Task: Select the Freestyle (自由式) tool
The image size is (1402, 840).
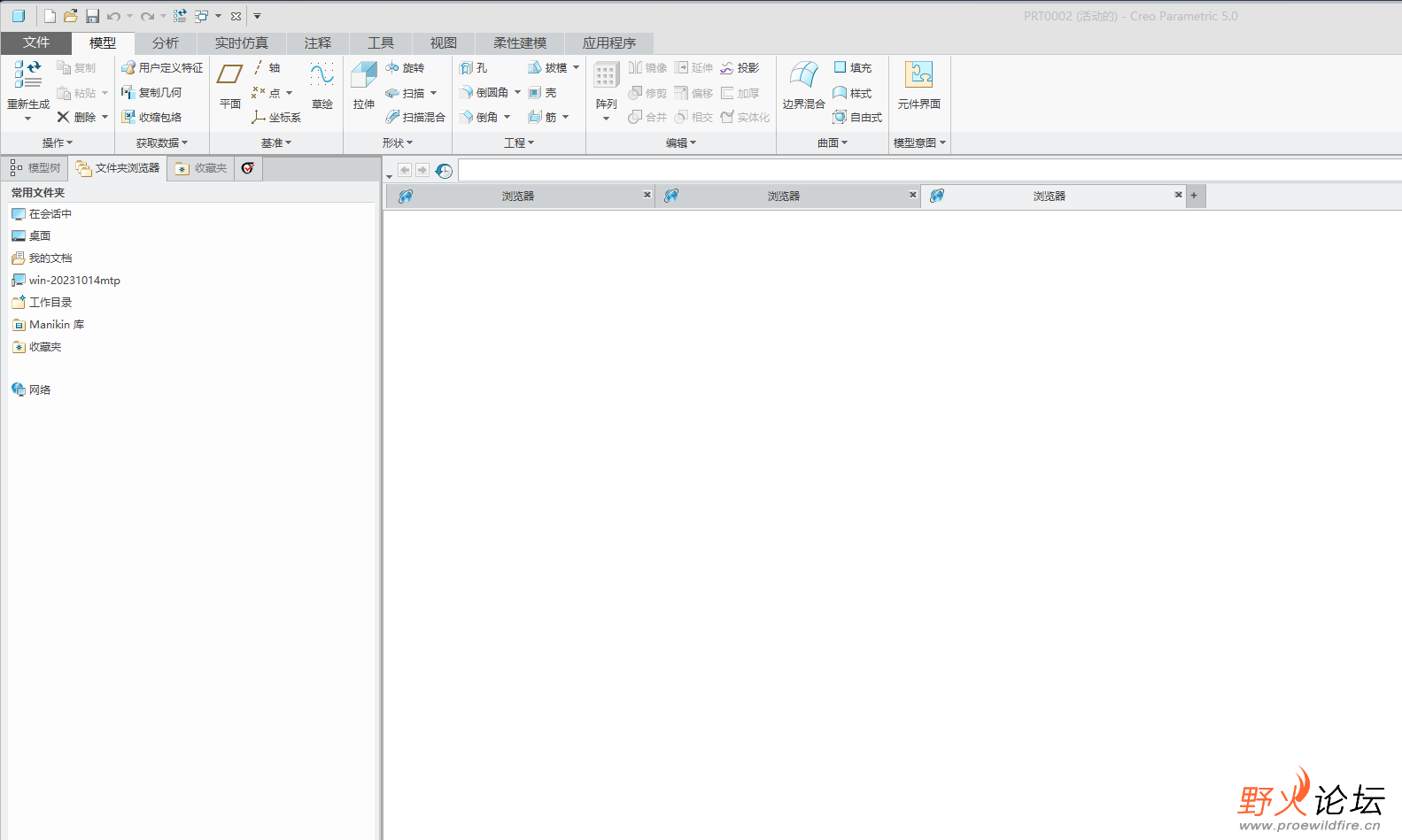Action: tap(857, 117)
